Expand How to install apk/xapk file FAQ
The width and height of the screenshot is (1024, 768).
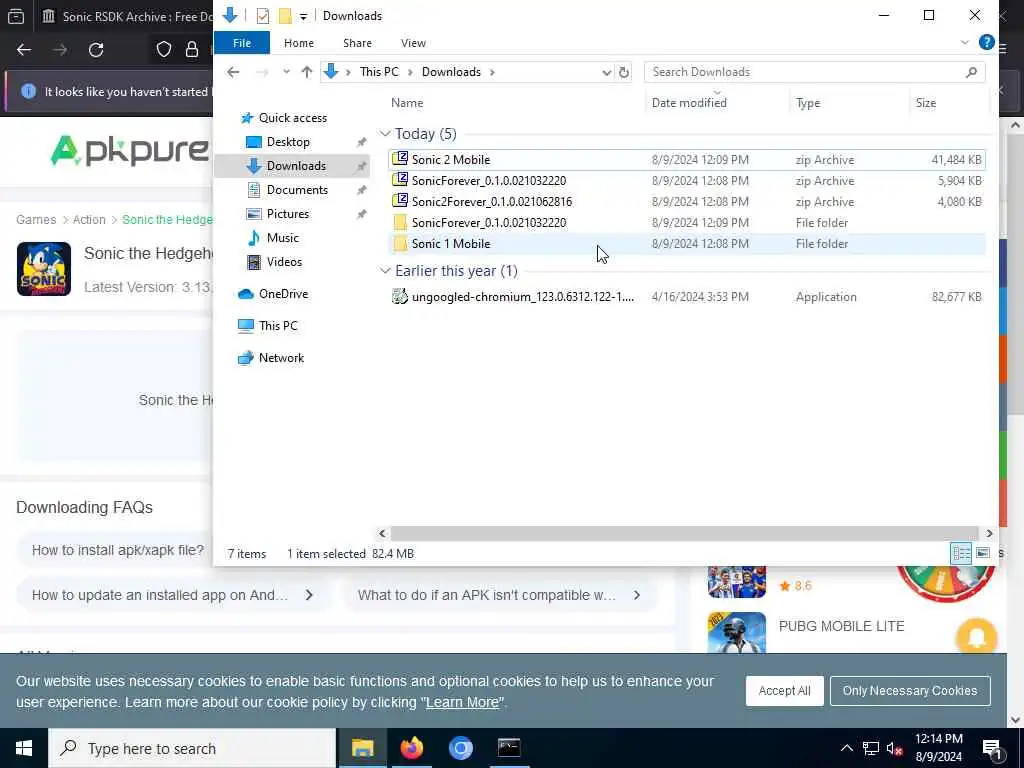tap(118, 550)
